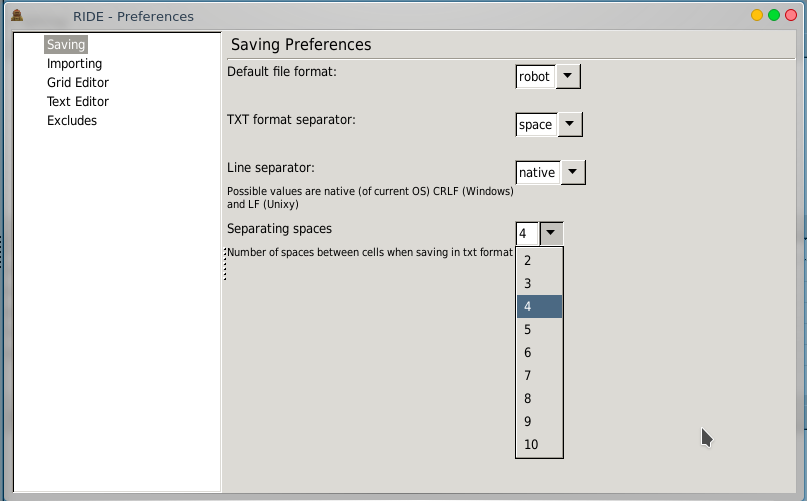This screenshot has width=807, height=501.
Task: Close the Preferences window with red button
Action: 791,15
